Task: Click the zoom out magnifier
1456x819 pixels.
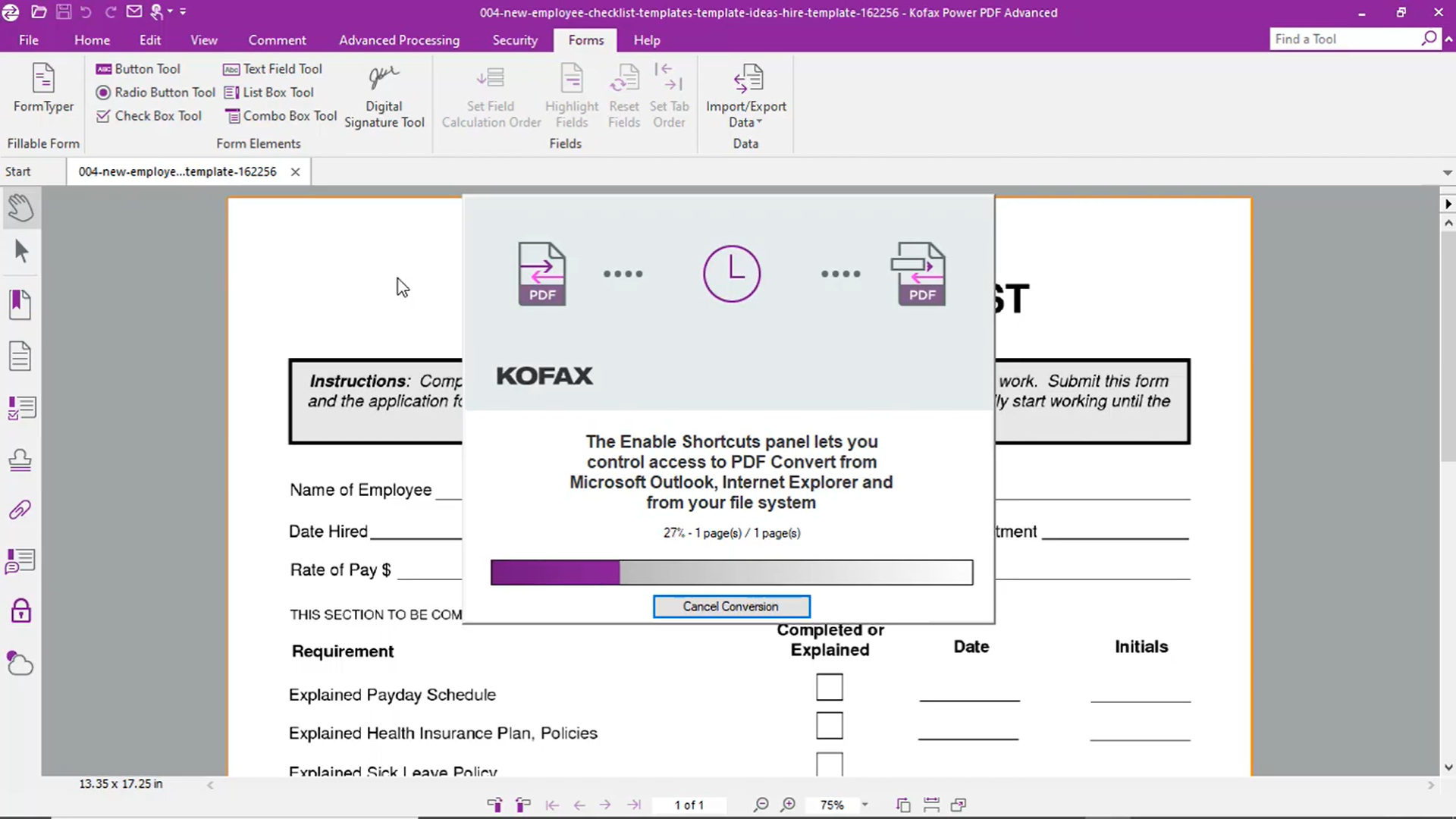Action: coord(761,805)
